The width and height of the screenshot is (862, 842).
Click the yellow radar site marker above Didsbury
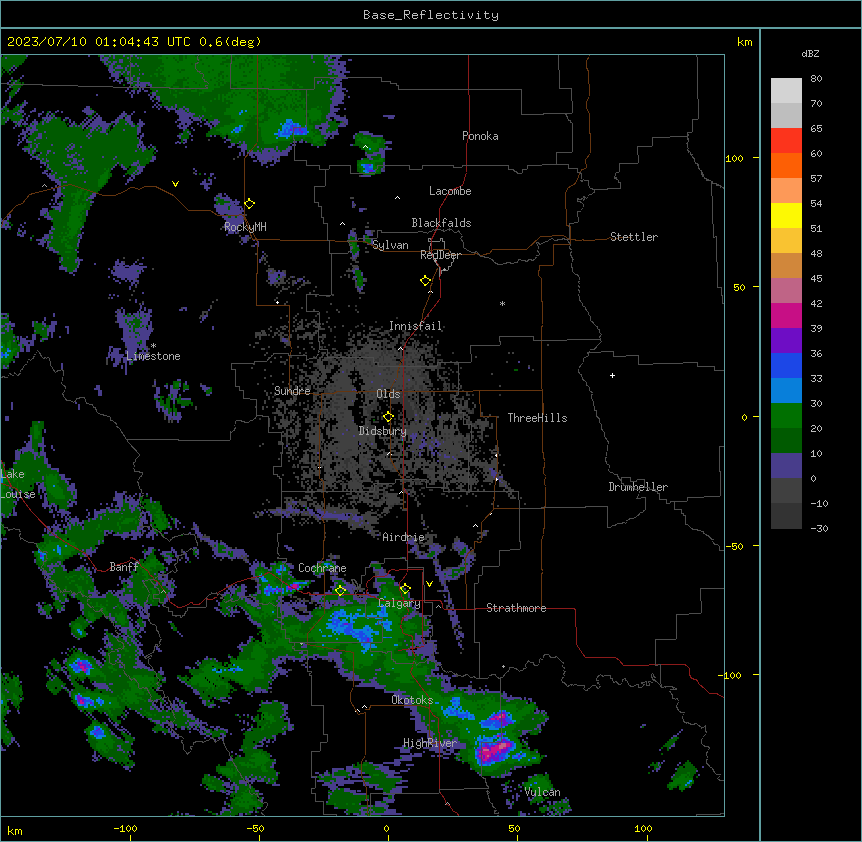click(x=388, y=416)
